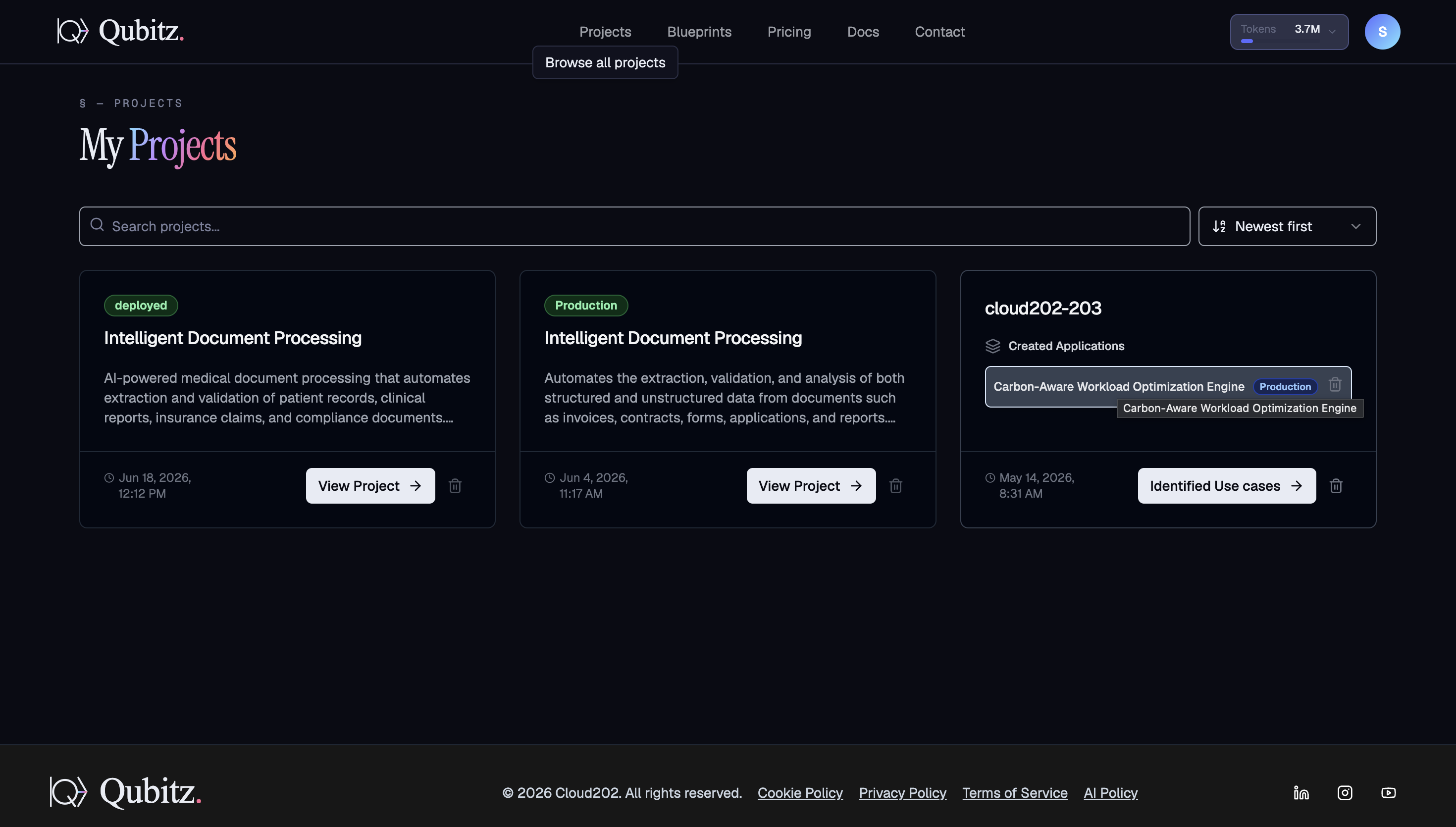Open the user avatar S menu

click(1382, 31)
